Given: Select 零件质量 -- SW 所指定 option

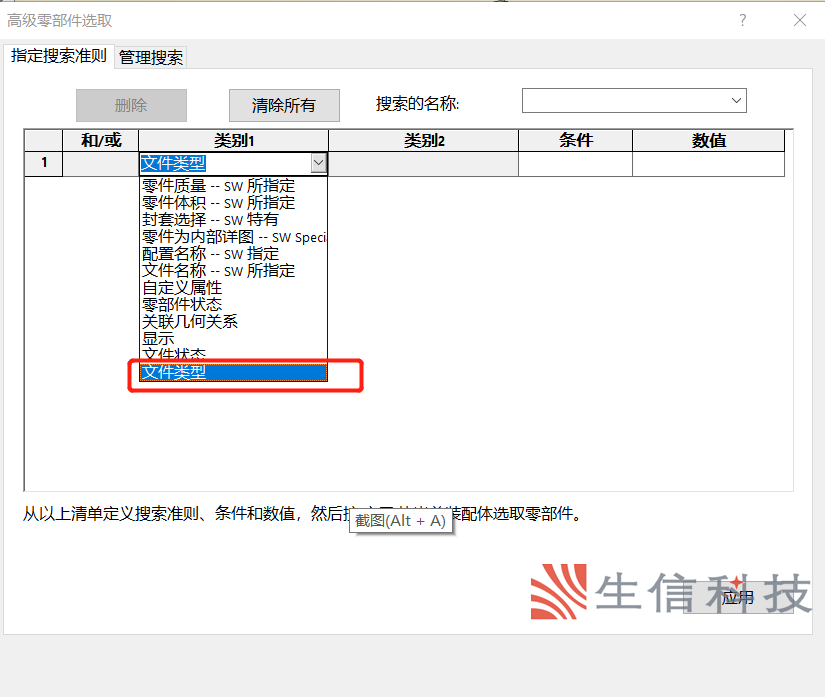Looking at the screenshot, I should 233,186.
